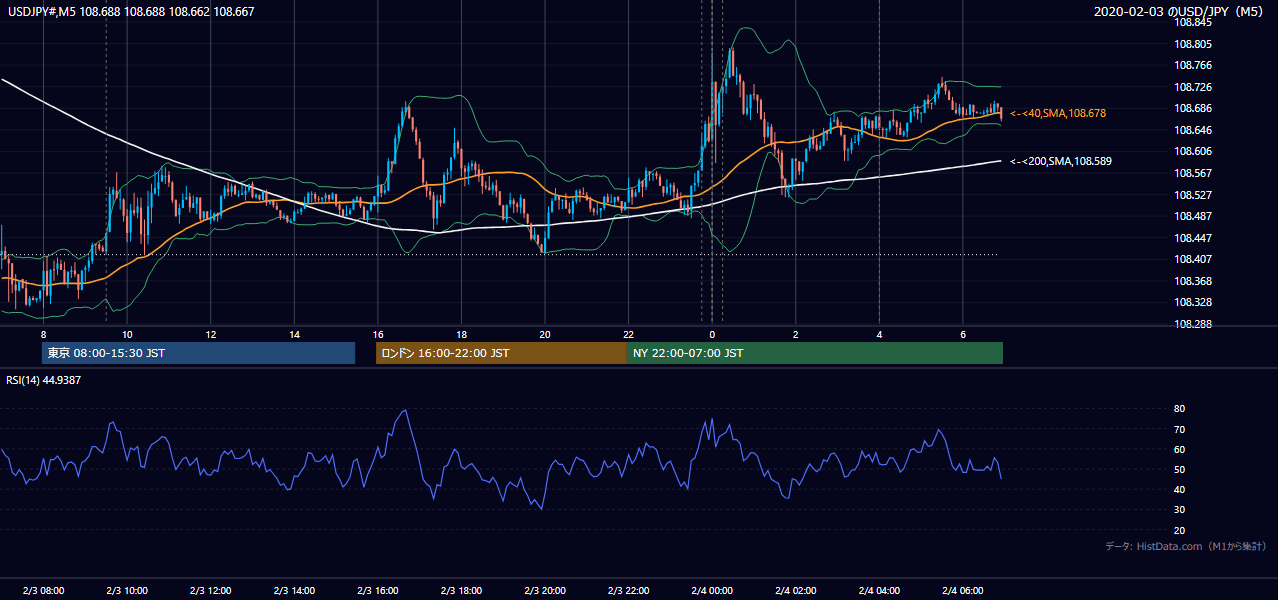Click the bottom time label 2/3 16:00
This screenshot has width=1278, height=600.
(378, 591)
